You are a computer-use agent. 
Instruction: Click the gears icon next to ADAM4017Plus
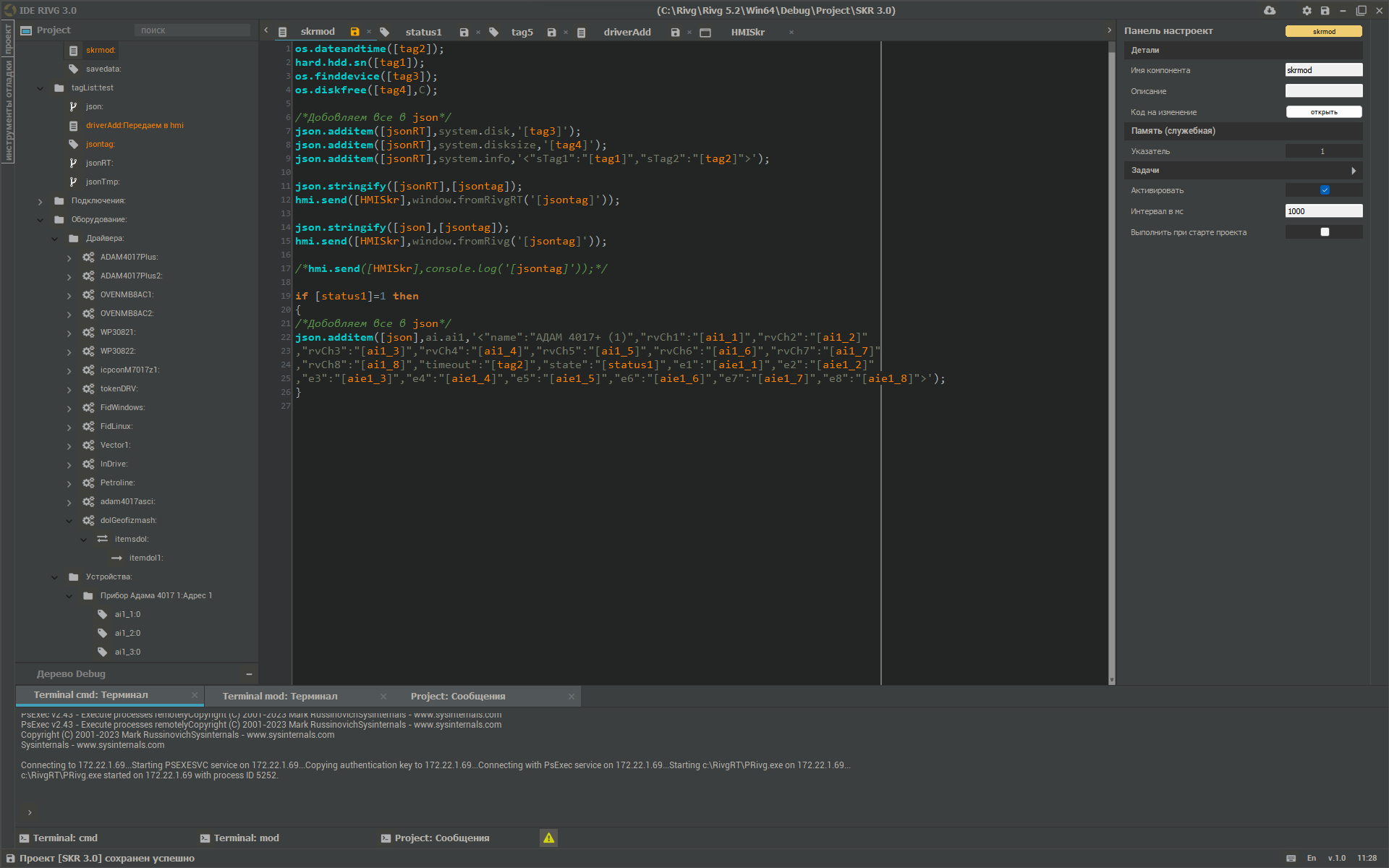[88, 257]
